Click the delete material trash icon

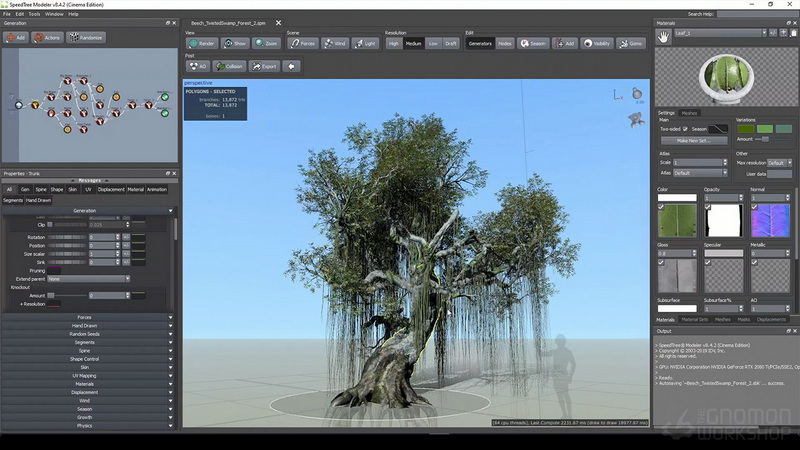click(x=793, y=33)
